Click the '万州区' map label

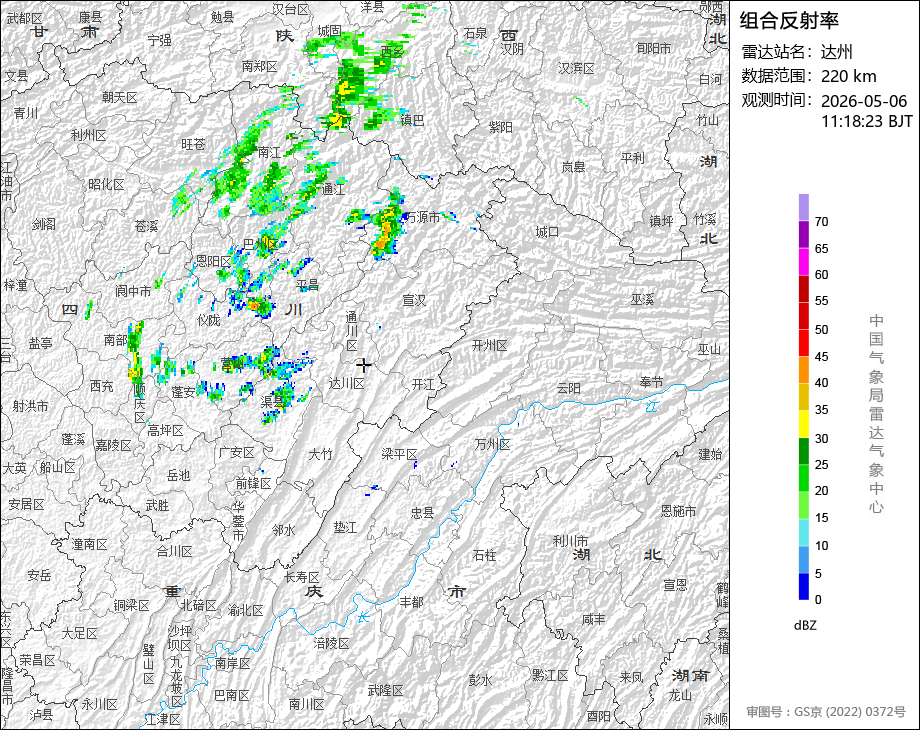click(x=492, y=445)
